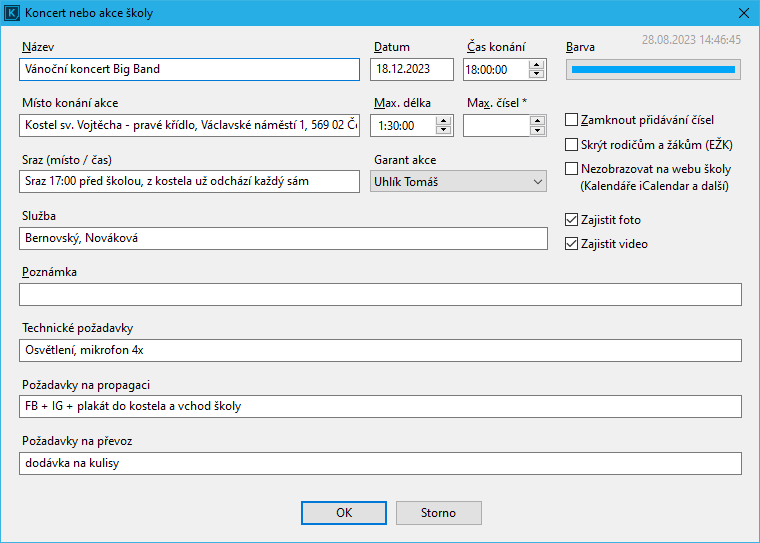Image resolution: width=760 pixels, height=543 pixels.
Task: Increase Max. čísel value with up arrow
Action: coord(537,121)
